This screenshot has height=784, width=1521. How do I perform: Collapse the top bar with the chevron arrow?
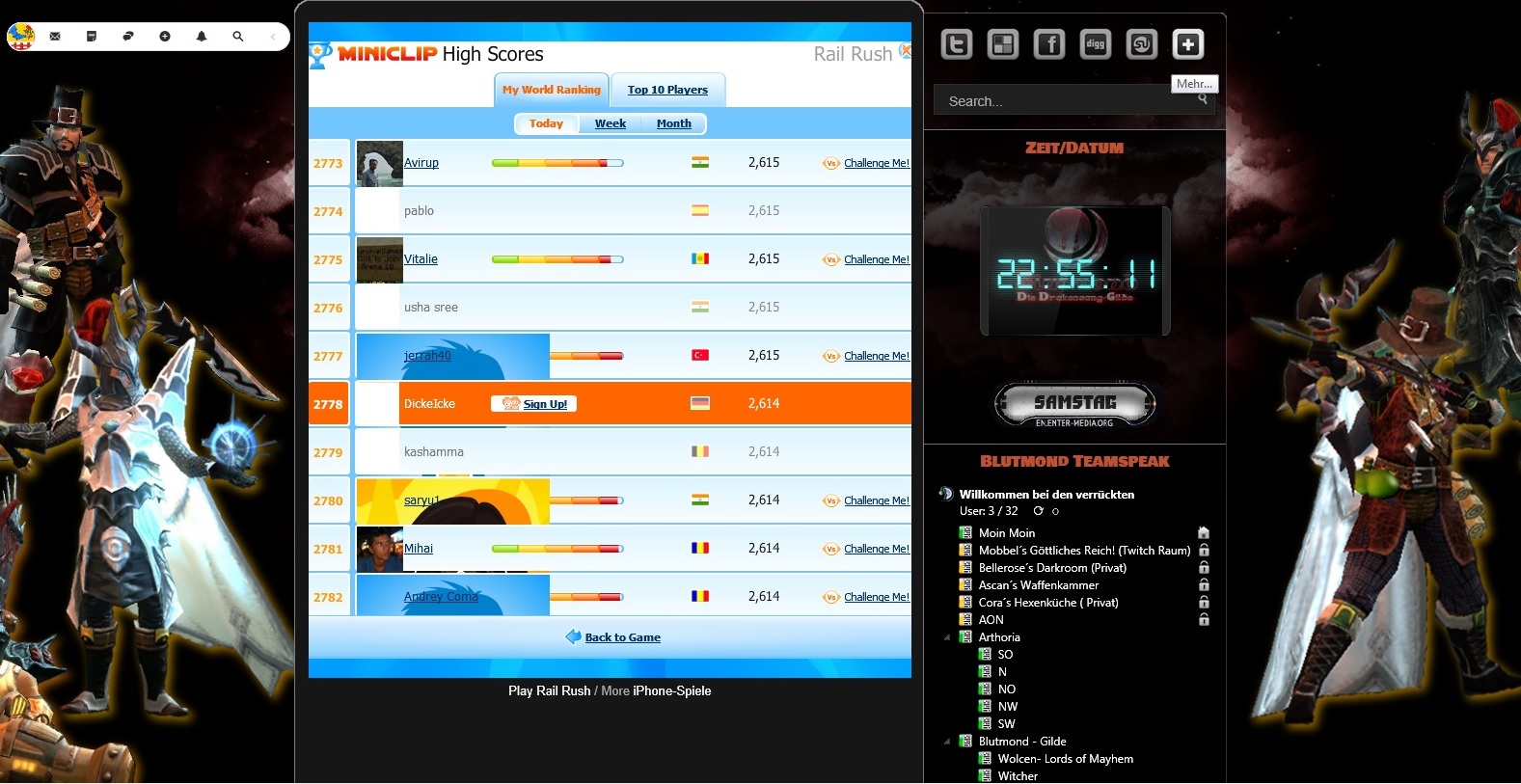tap(273, 37)
